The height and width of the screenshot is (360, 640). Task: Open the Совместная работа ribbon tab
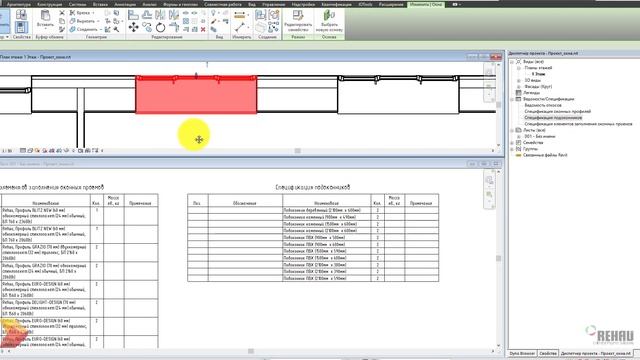tap(223, 4)
